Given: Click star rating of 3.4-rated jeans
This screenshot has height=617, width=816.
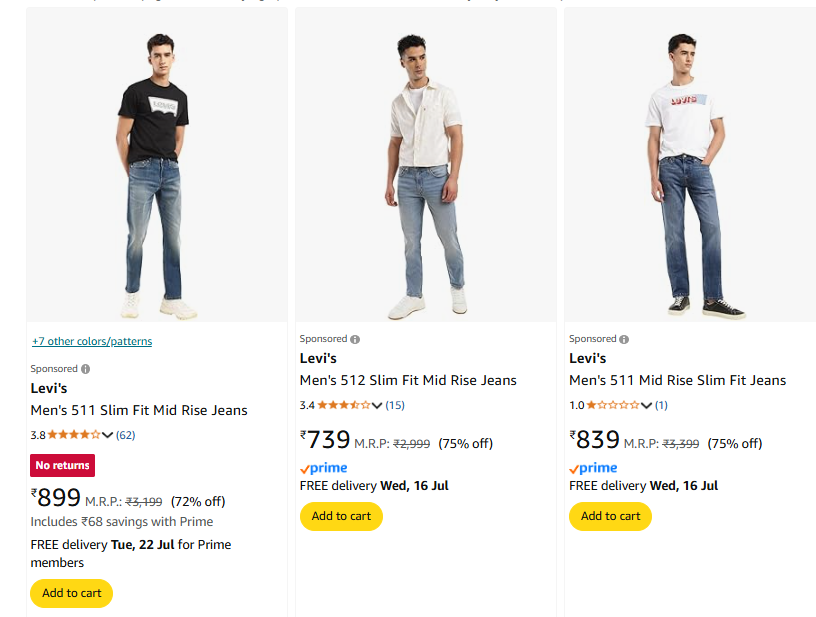Looking at the screenshot, I should click(343, 405).
